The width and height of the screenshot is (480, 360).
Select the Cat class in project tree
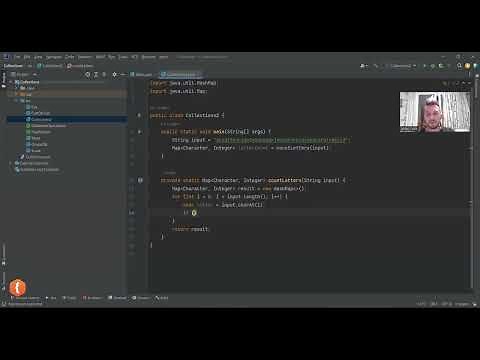[x=32, y=107]
